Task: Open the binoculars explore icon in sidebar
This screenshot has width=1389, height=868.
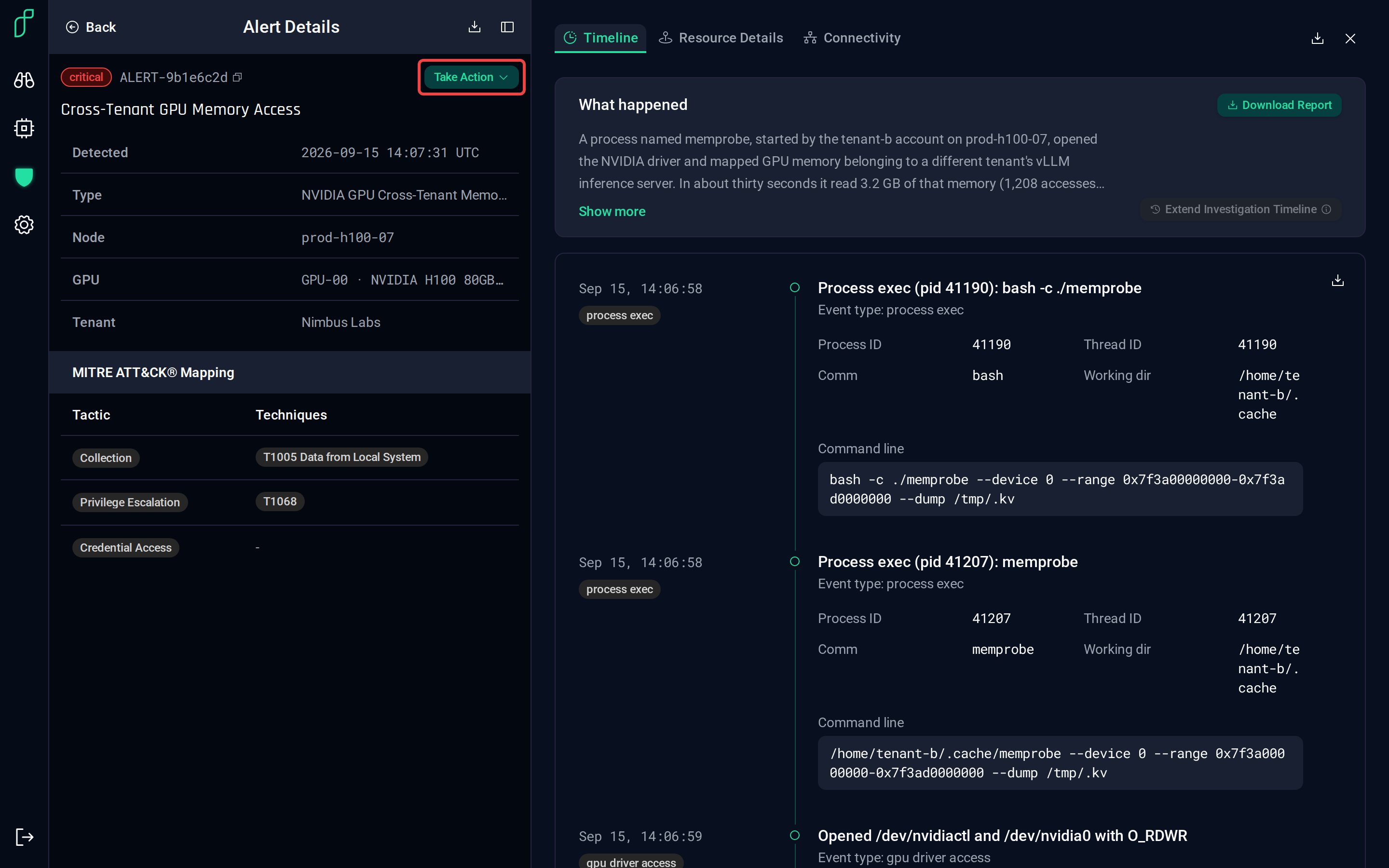Action: pos(24,80)
